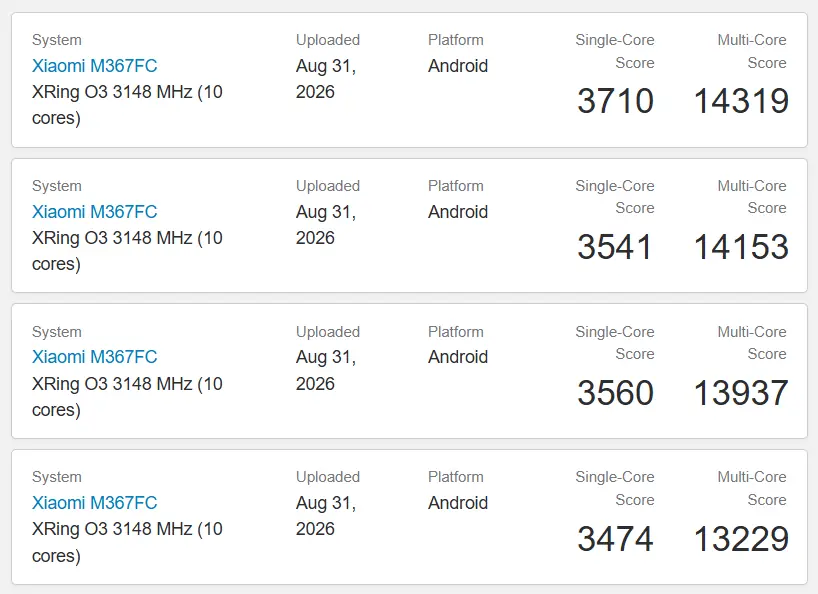Click XRing O3 processor text in first card
The width and height of the screenshot is (818, 594).
click(x=127, y=105)
